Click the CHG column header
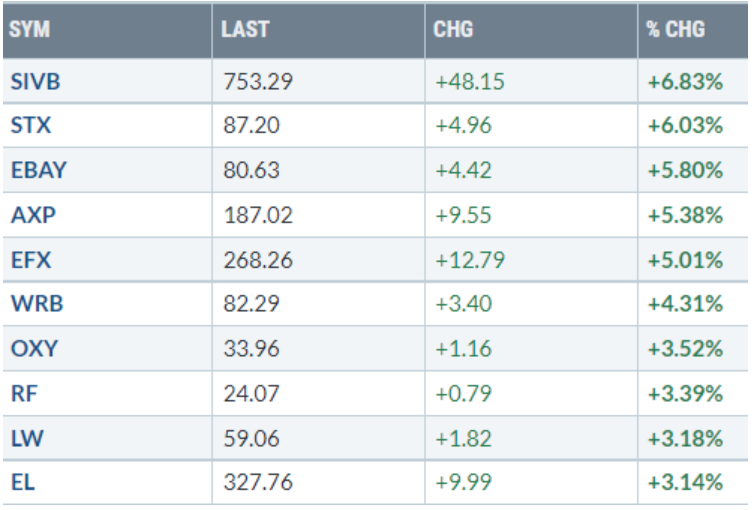 coord(453,30)
